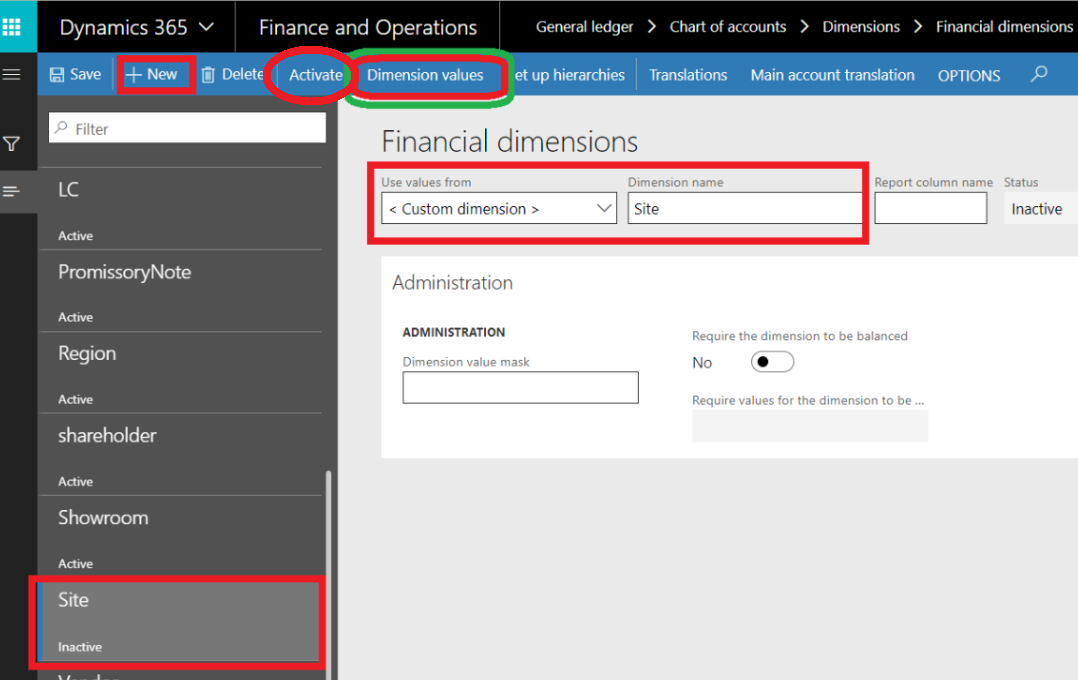
Task: Select the LC dimension in list
Action: [x=180, y=209]
